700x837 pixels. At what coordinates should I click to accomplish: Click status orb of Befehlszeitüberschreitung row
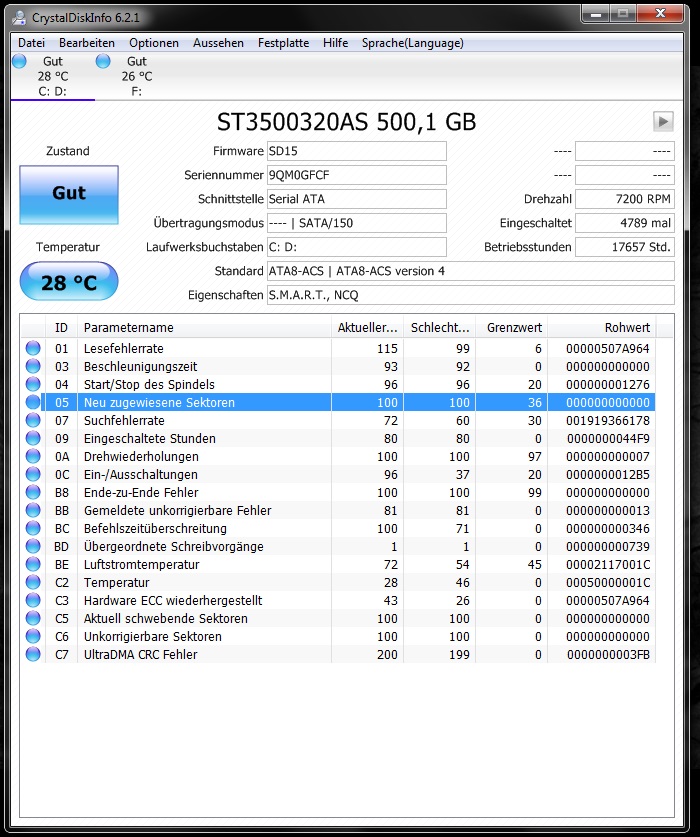33,528
